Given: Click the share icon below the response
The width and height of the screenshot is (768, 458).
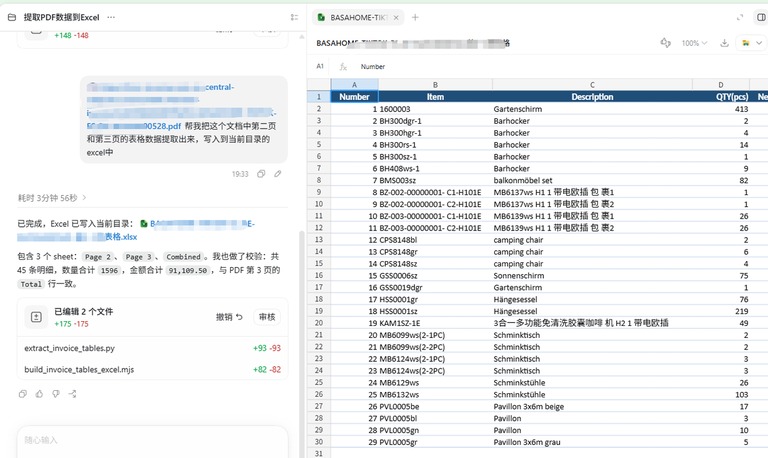Looking at the screenshot, I should coord(72,394).
